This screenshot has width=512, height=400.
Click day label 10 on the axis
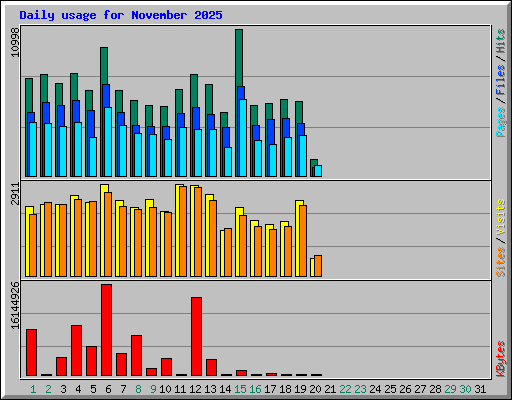[165, 389]
